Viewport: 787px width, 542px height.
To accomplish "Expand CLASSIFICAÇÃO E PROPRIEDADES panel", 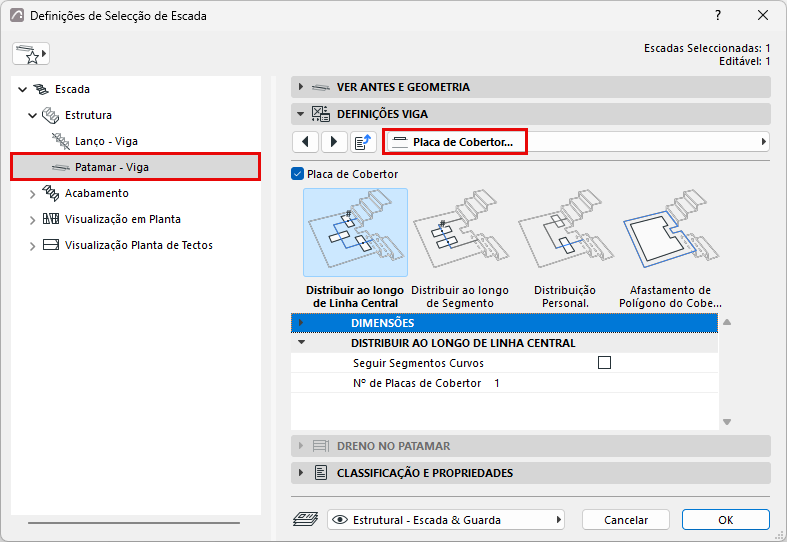I will tap(301, 473).
